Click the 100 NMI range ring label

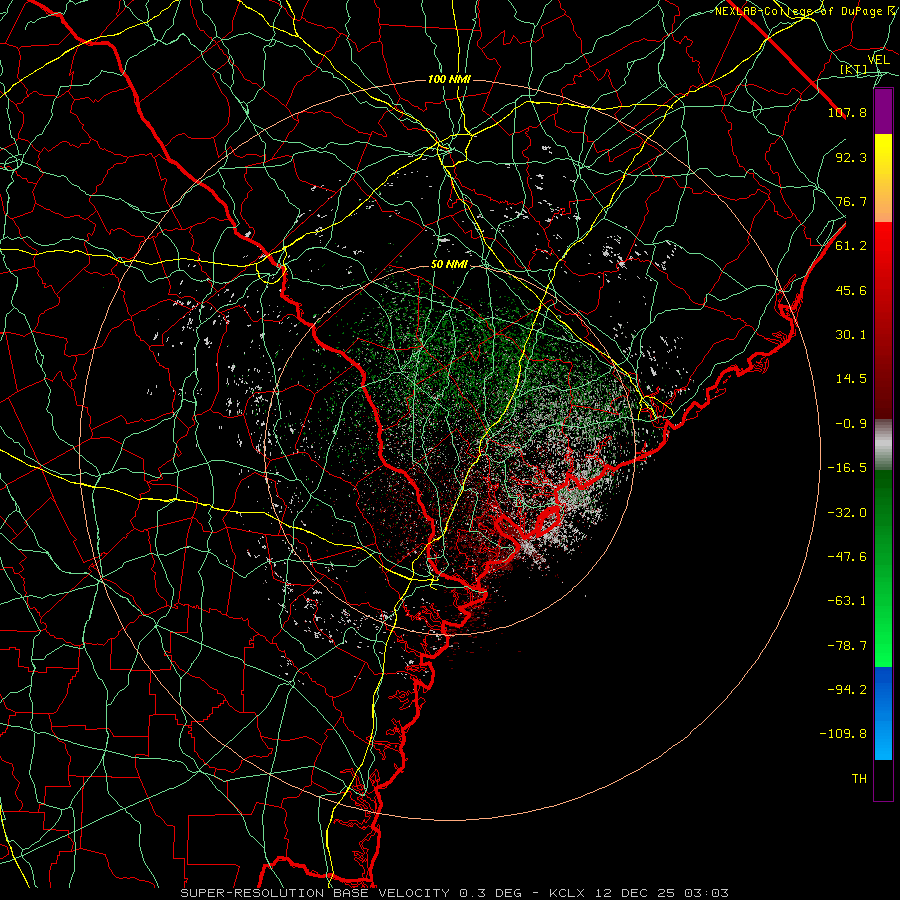coord(449,79)
